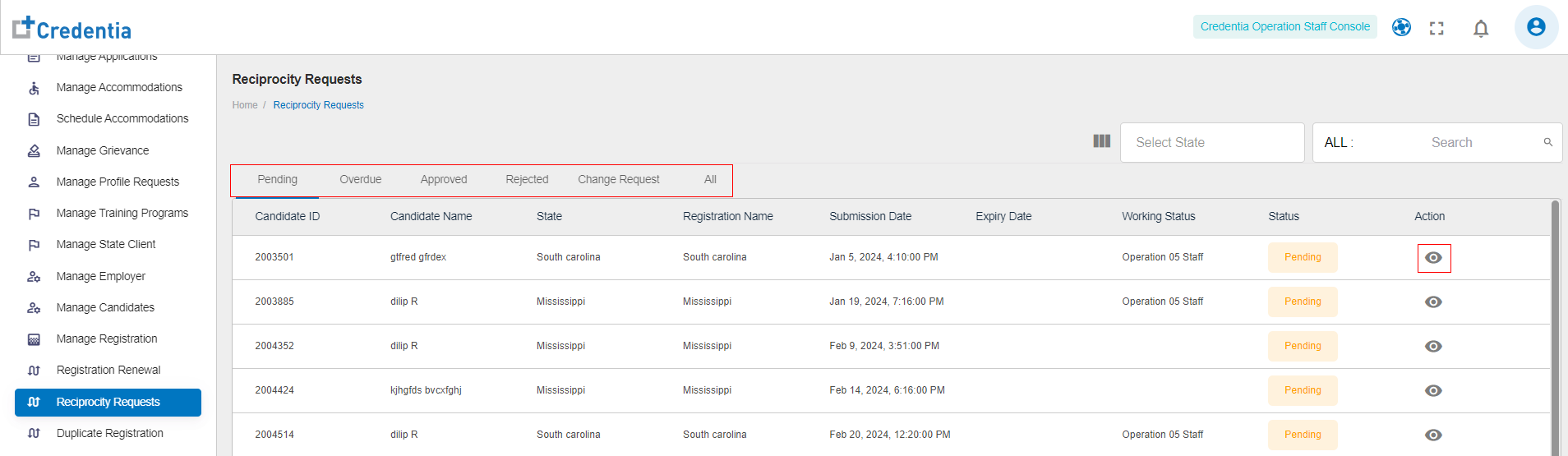The image size is (1568, 456).
Task: Click the Home breadcrumb link
Action: pos(244,105)
